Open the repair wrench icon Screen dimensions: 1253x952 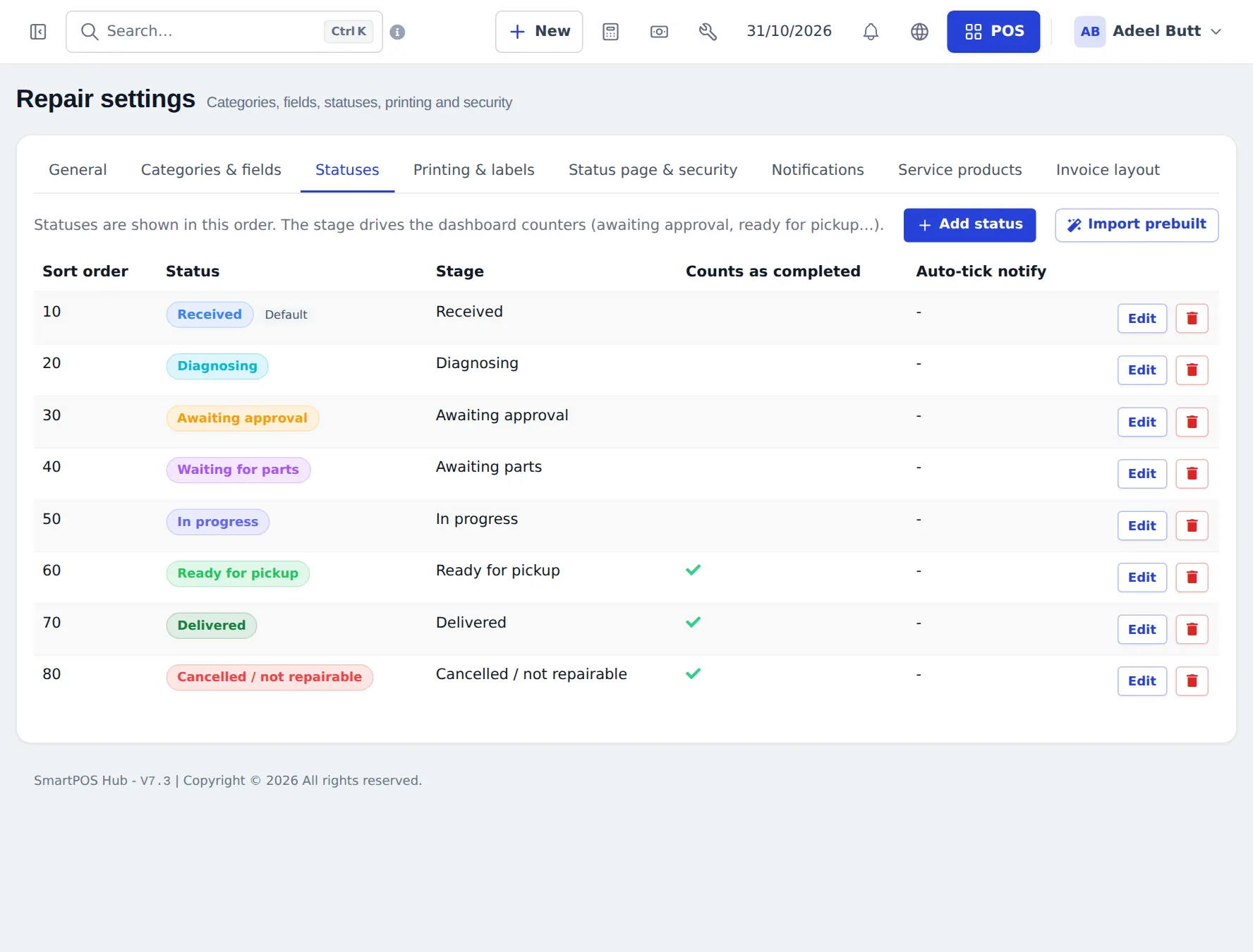tap(708, 32)
